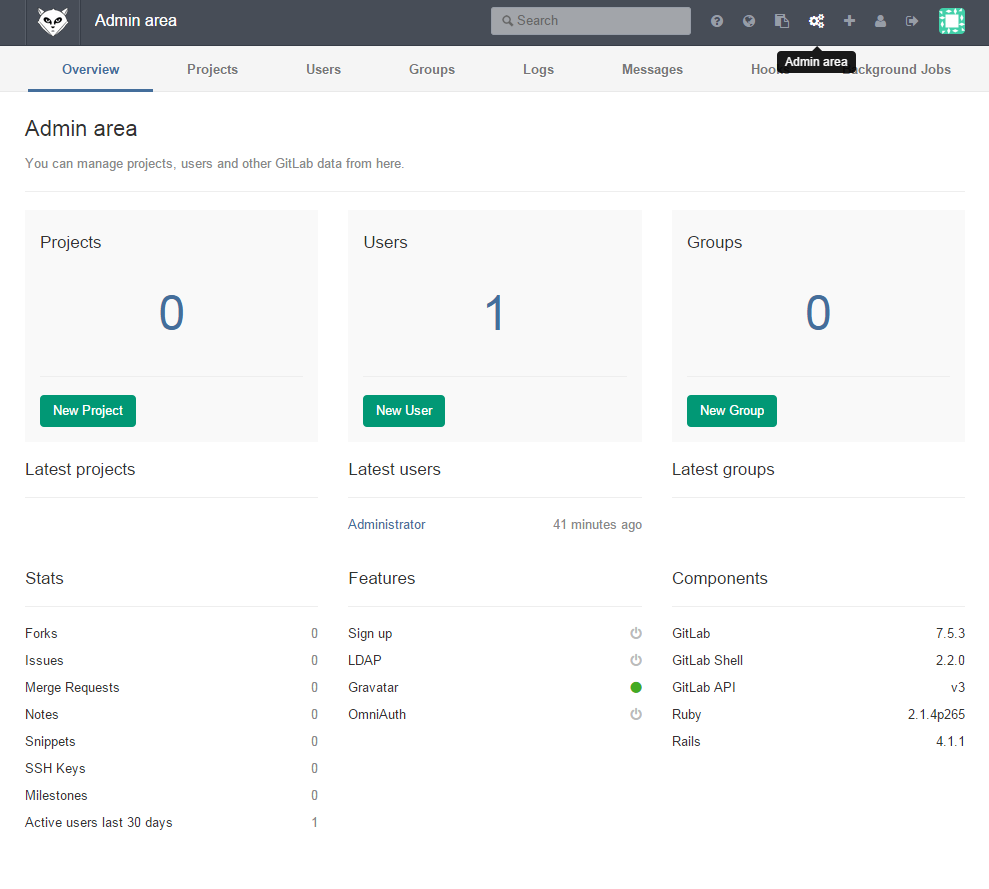Click the OmniAuth feature label
Screen dimensions: 989x889
coord(377,714)
